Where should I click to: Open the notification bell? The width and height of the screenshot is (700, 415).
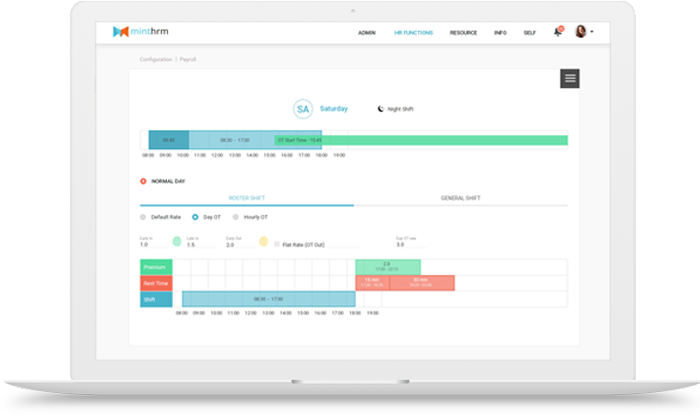(x=558, y=32)
